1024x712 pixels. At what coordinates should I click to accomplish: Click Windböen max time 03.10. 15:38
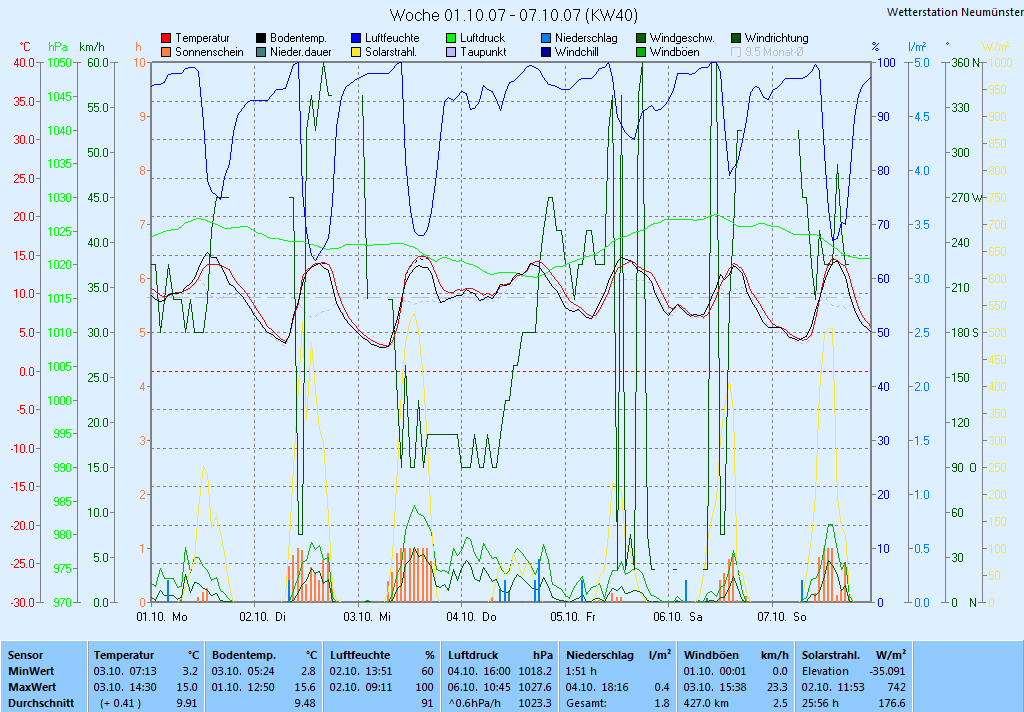click(x=715, y=687)
